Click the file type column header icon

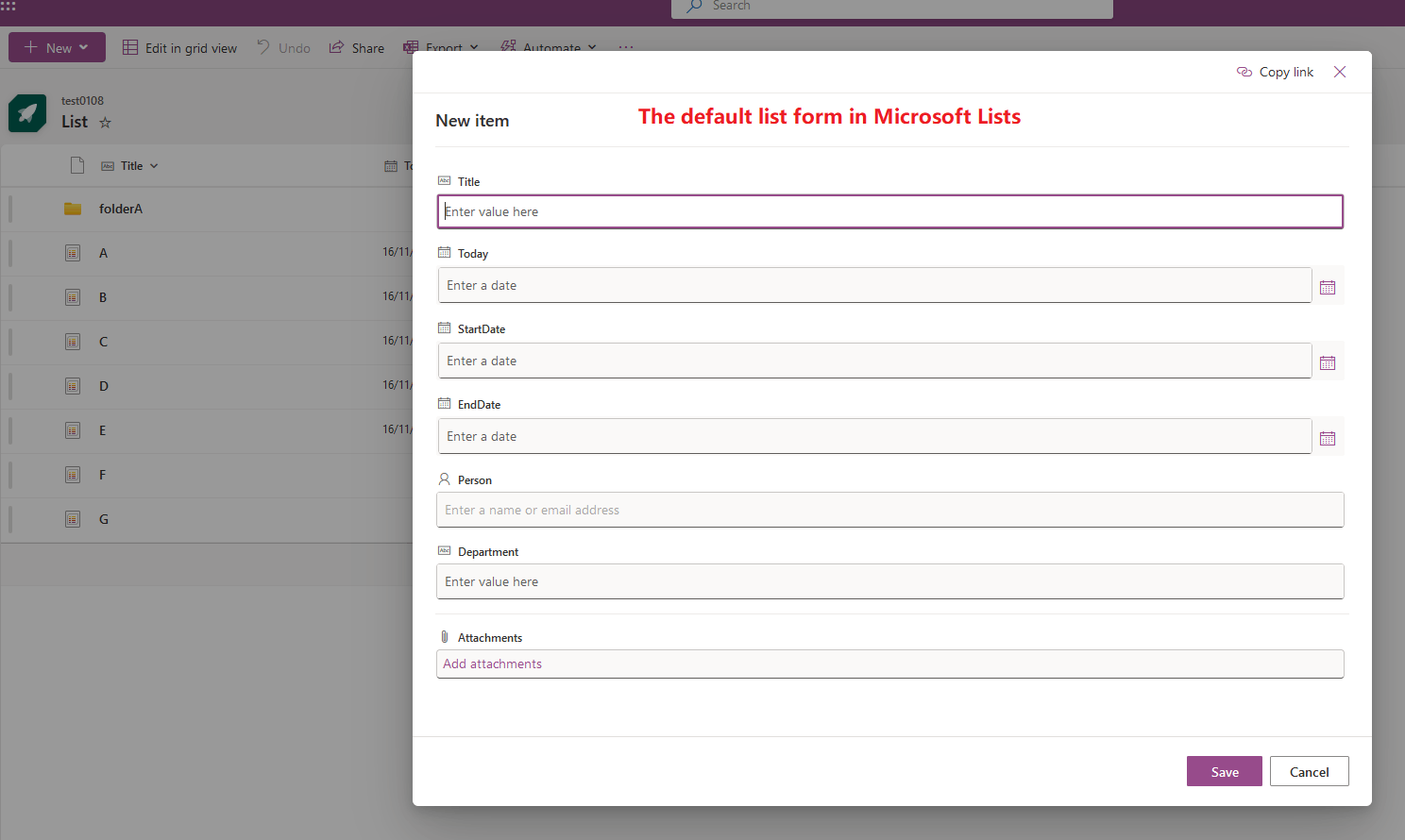[77, 166]
